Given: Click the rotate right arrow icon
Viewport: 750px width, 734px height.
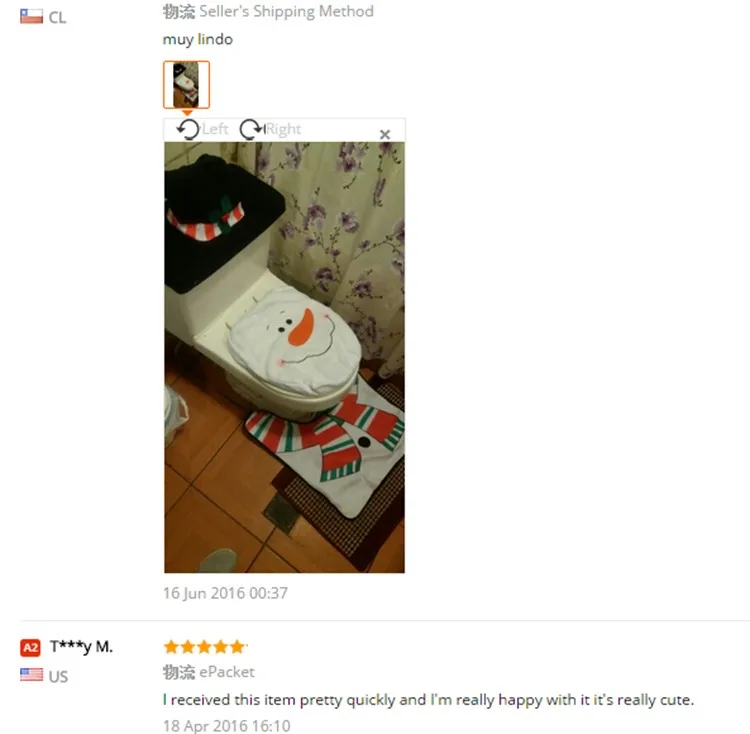Looking at the screenshot, I should pos(252,129).
